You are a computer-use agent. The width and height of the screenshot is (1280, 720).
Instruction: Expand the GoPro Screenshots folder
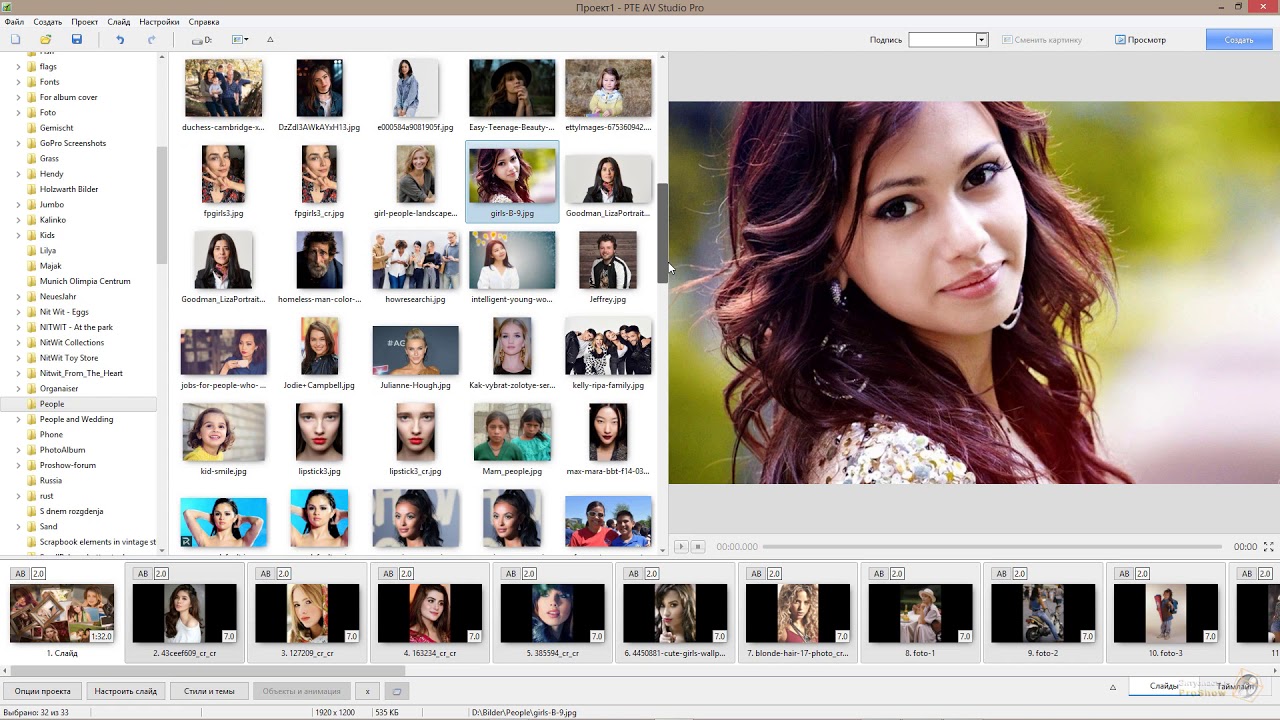(18, 143)
